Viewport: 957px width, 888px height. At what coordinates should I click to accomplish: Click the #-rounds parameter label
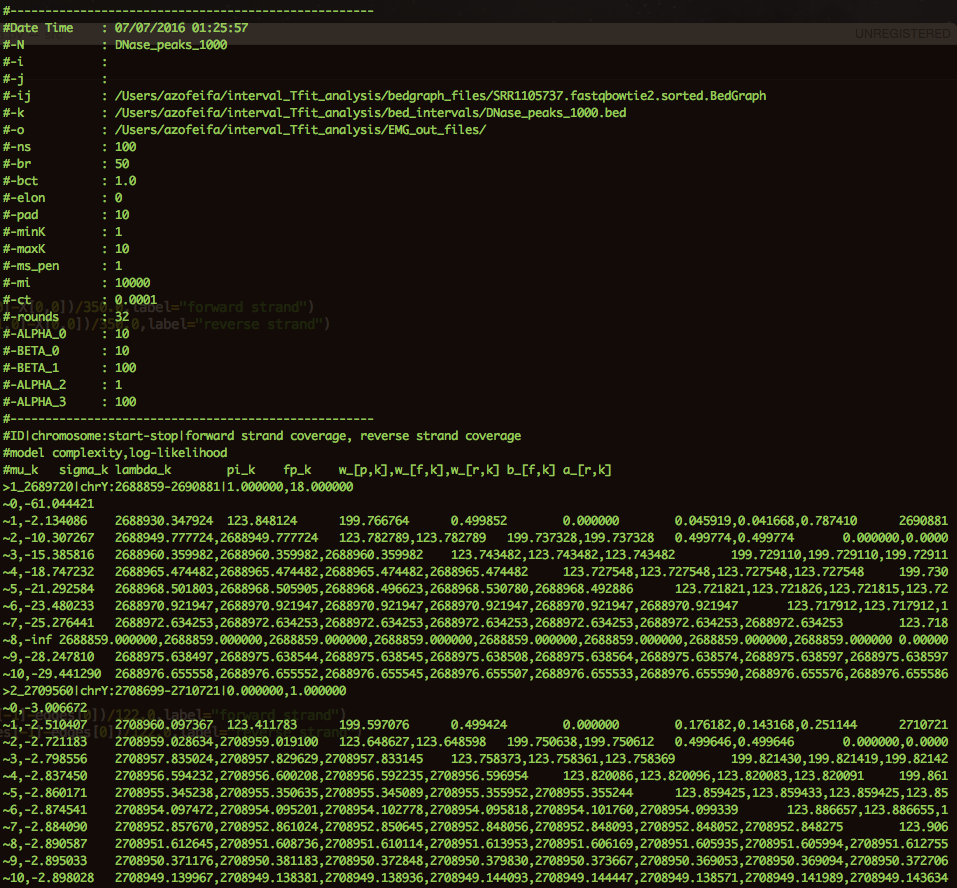pyautogui.click(x=31, y=317)
